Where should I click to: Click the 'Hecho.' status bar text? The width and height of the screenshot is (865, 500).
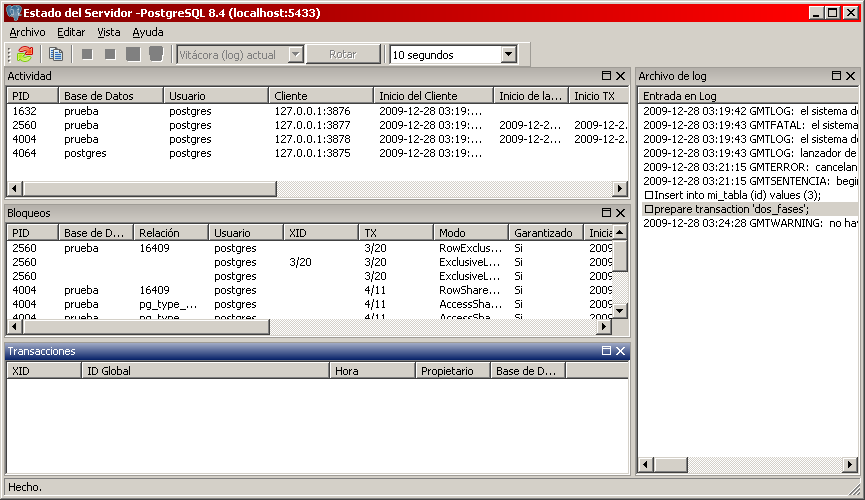[x=25, y=487]
